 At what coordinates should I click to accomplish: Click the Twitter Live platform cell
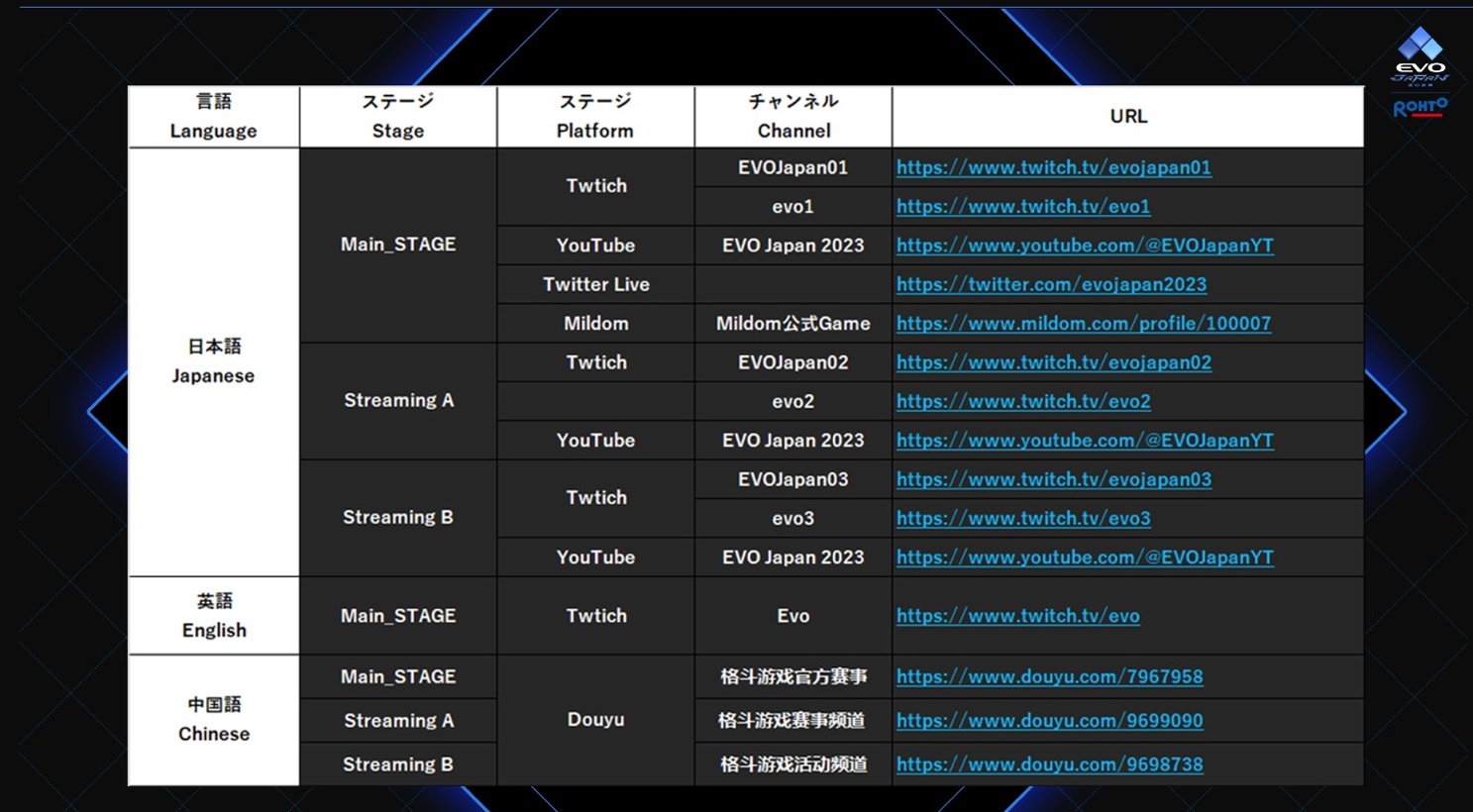pyautogui.click(x=595, y=284)
